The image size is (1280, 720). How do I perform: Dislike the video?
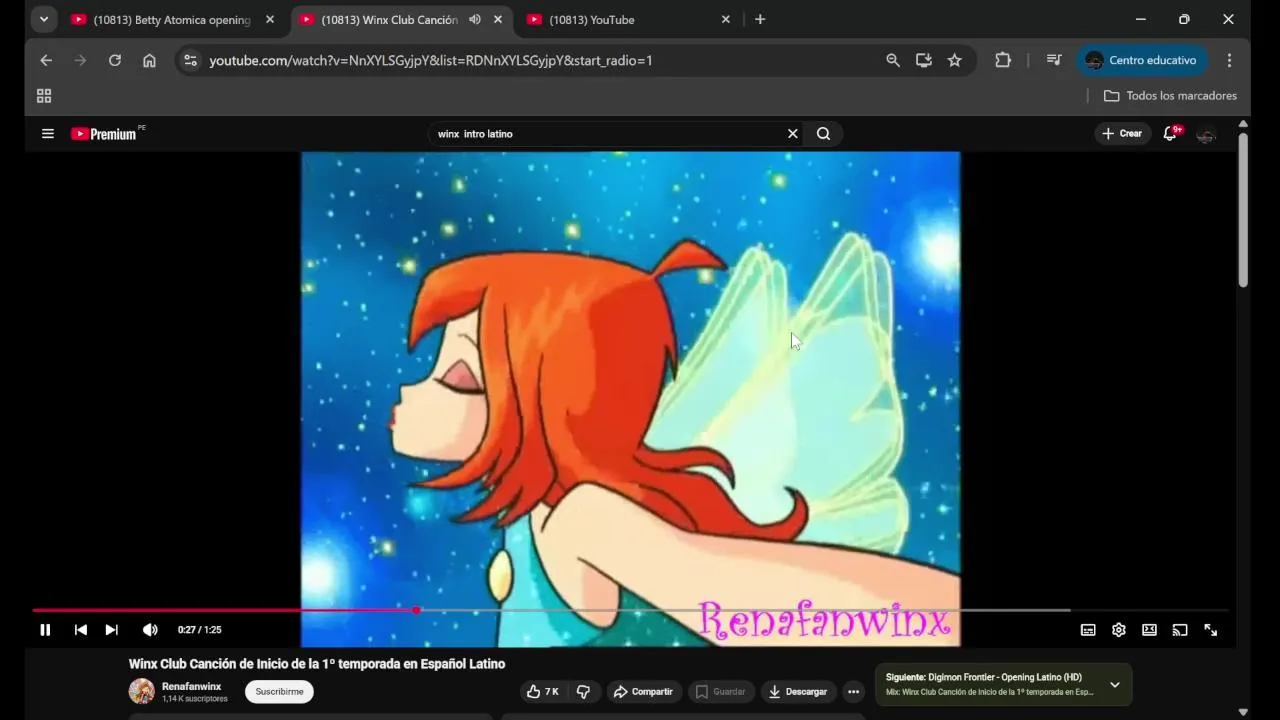[583, 692]
